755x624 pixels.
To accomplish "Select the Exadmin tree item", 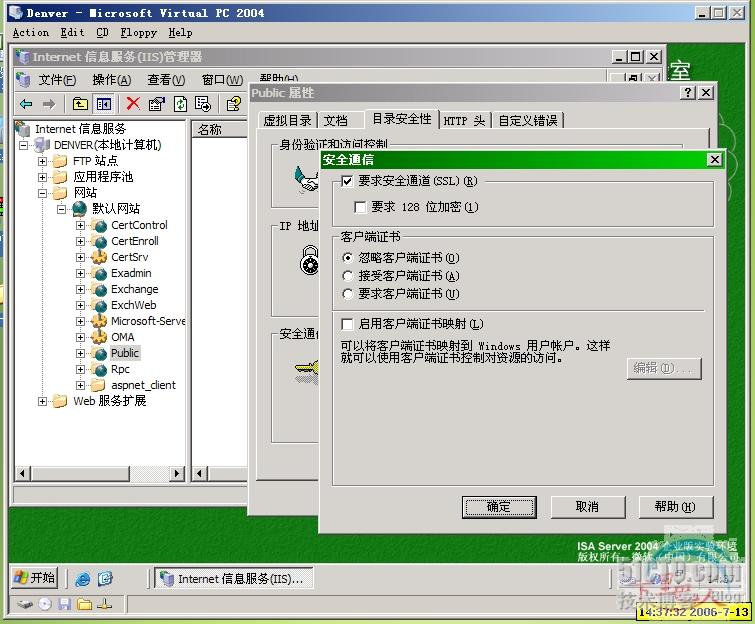I will pos(131,273).
